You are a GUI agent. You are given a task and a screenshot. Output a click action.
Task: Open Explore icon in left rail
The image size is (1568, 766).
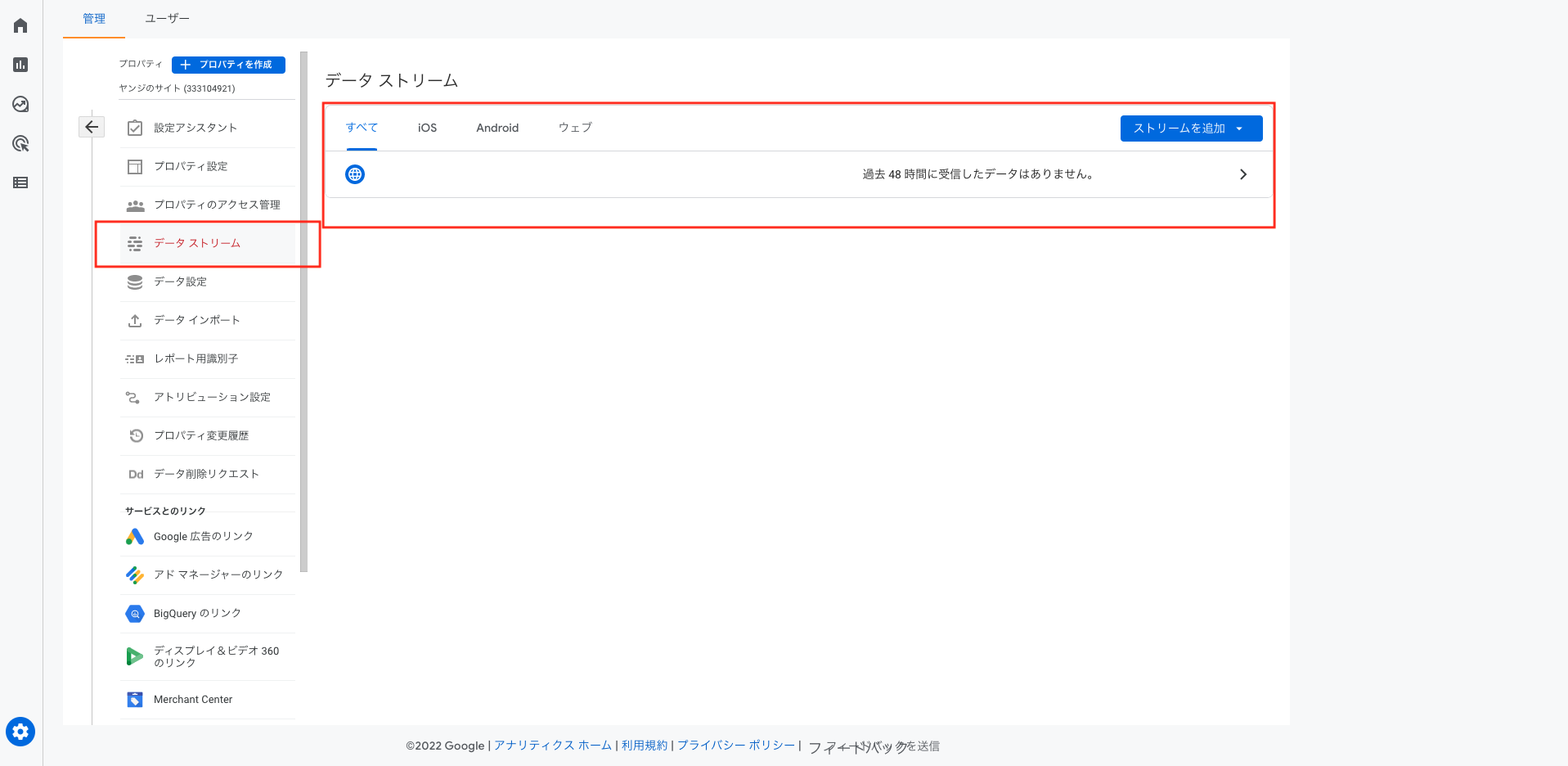20,104
